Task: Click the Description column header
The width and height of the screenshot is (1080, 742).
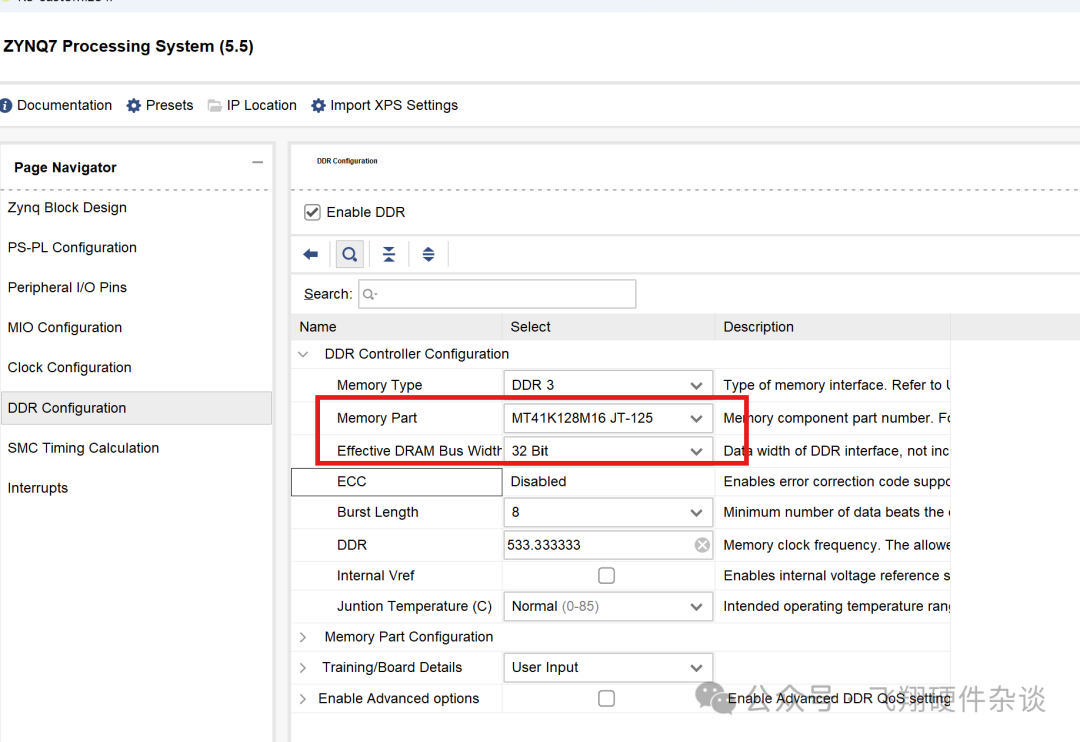Action: (833, 327)
